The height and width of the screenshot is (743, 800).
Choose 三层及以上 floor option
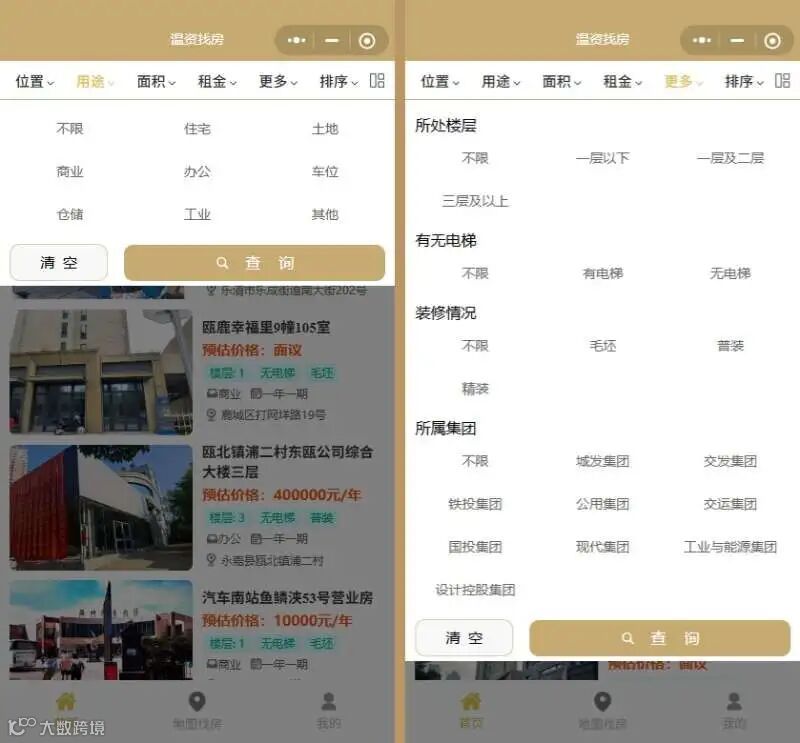(475, 201)
